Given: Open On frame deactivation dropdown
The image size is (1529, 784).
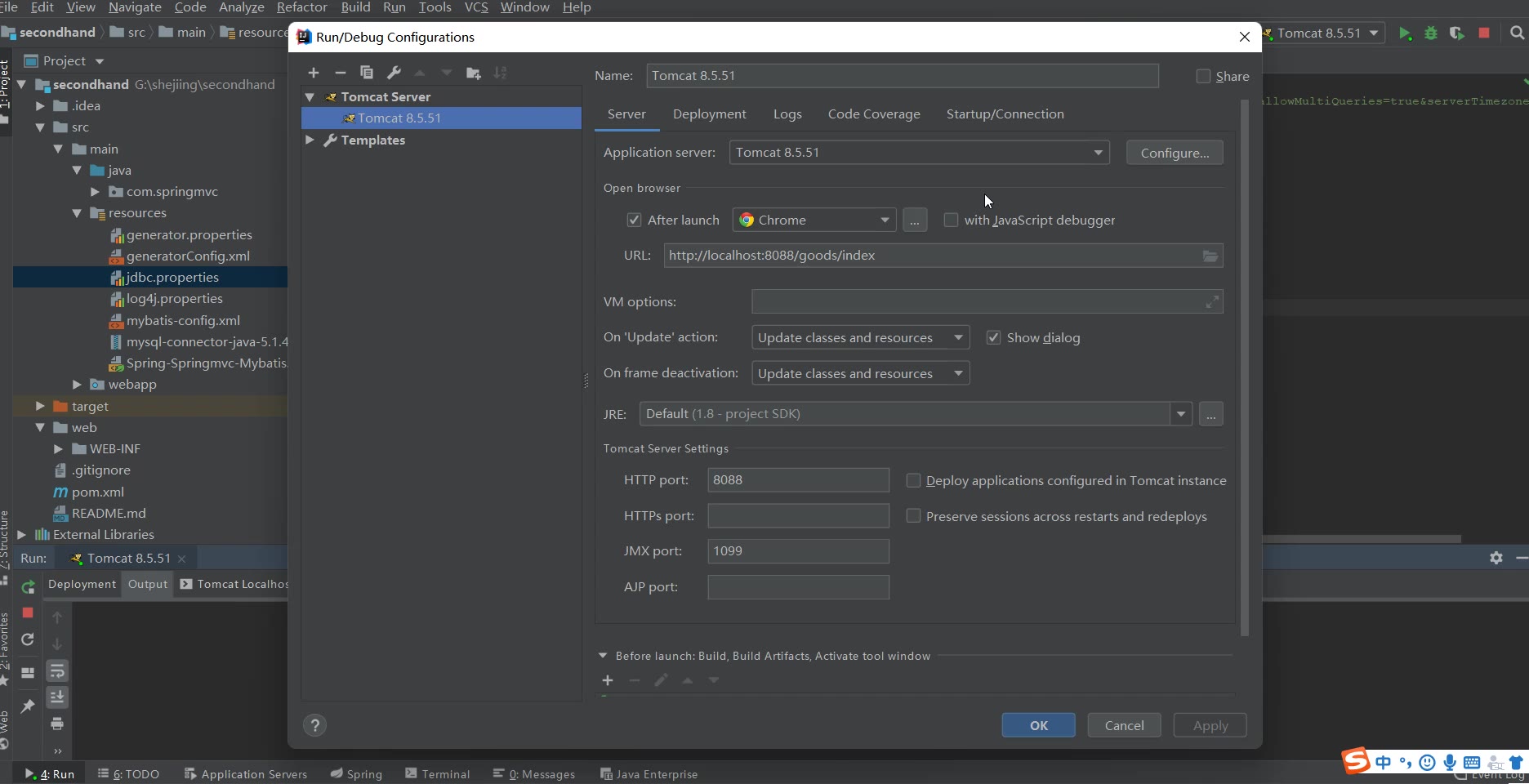Looking at the screenshot, I should point(860,373).
